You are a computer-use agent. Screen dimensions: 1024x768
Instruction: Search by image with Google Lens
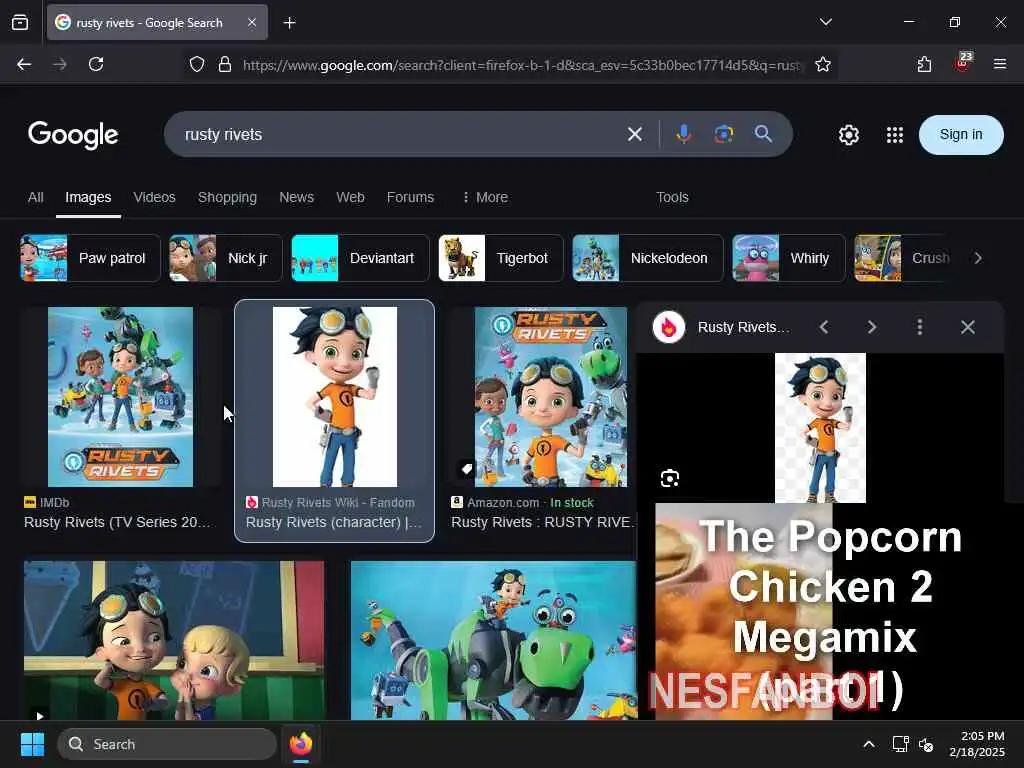point(723,135)
